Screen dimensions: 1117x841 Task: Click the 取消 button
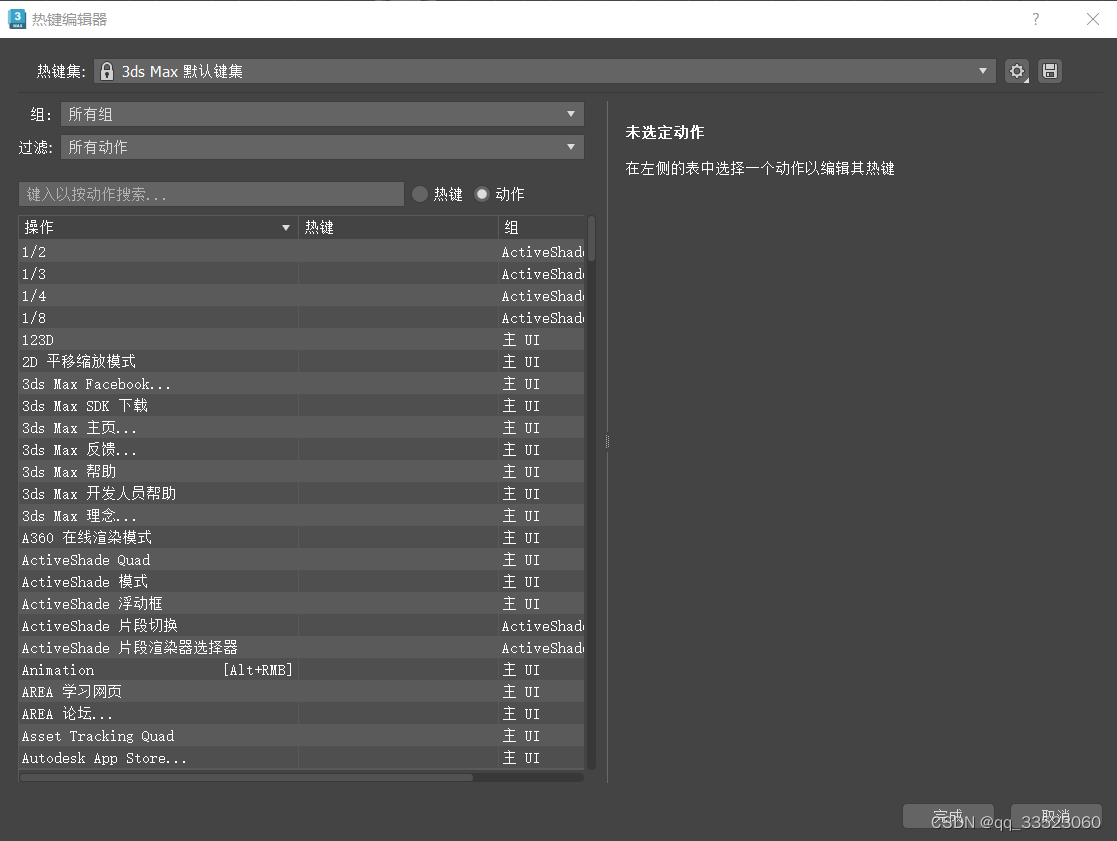tap(1056, 816)
